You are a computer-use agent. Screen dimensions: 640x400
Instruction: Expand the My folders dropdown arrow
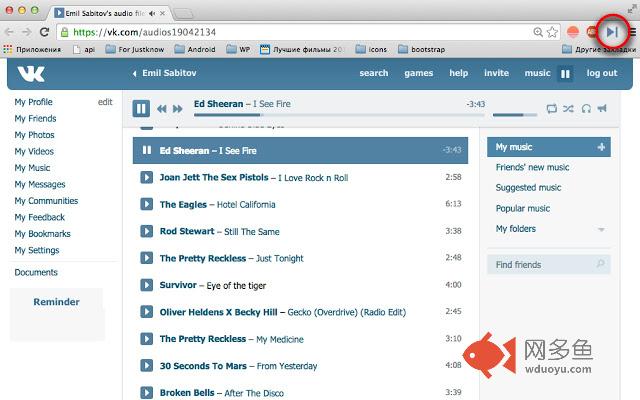coord(601,229)
